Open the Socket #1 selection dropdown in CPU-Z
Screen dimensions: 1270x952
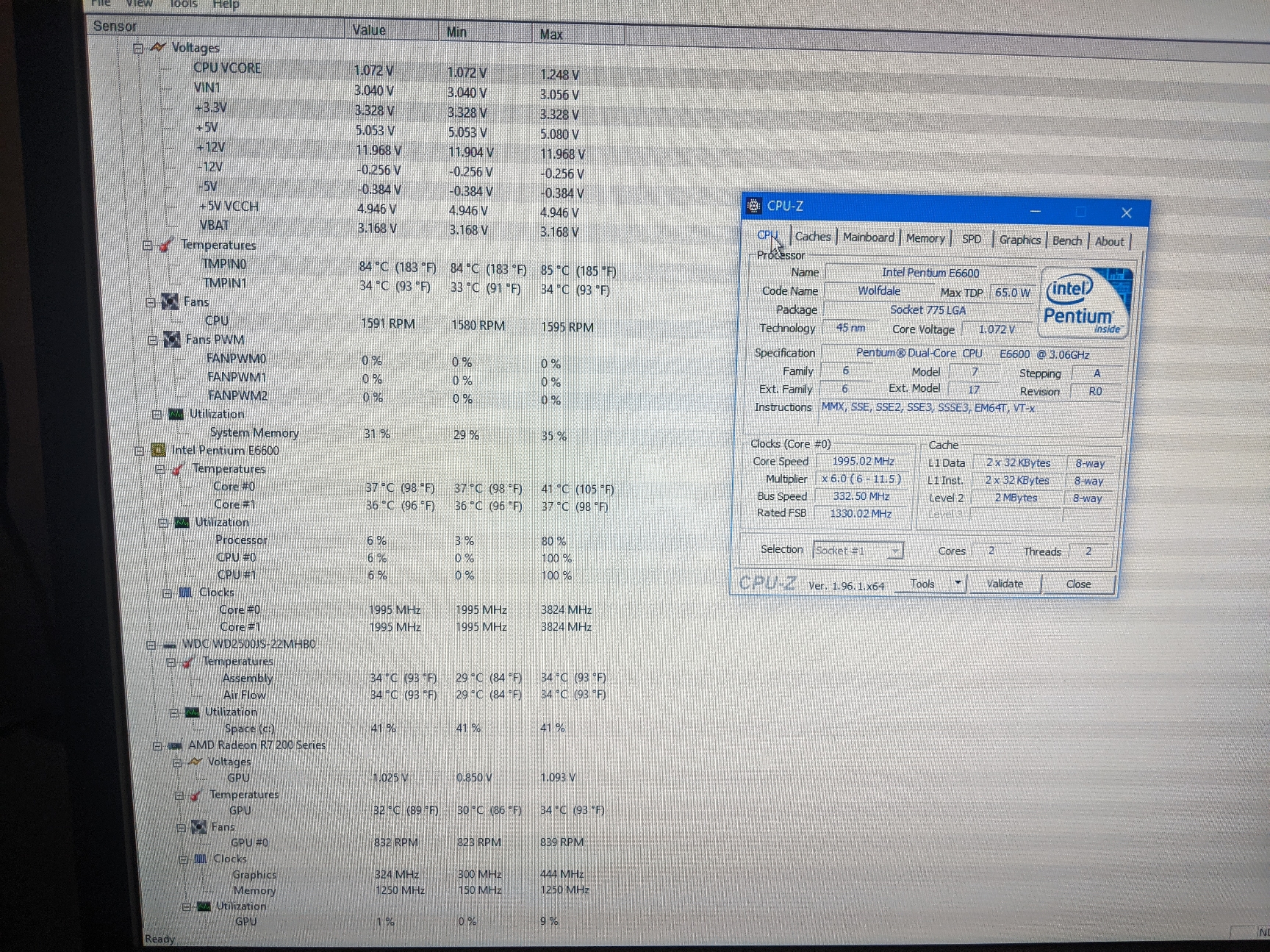click(894, 551)
